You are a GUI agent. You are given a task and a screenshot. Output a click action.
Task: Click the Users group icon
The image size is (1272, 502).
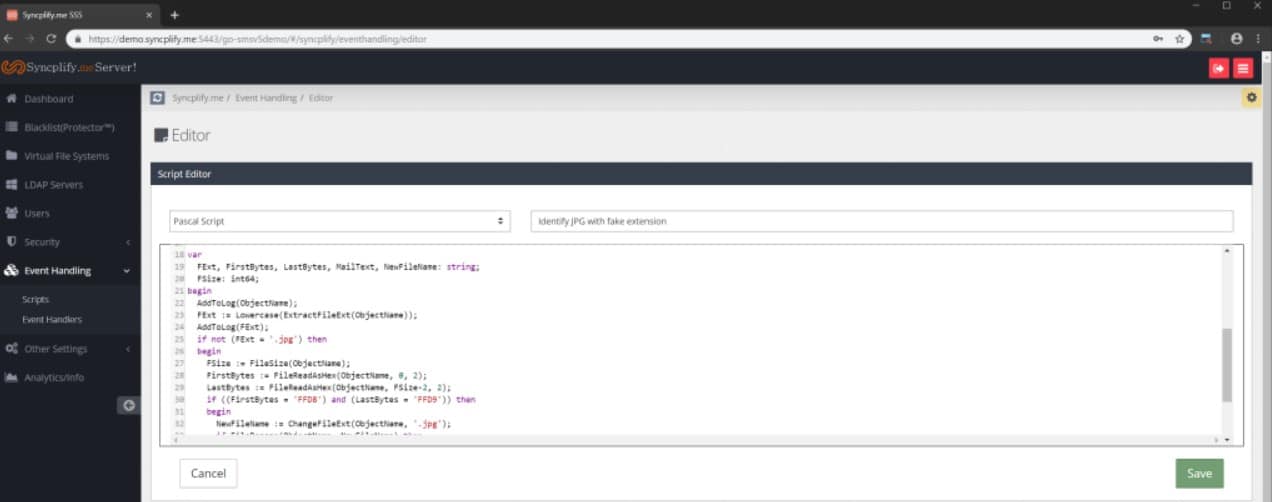coord(12,213)
